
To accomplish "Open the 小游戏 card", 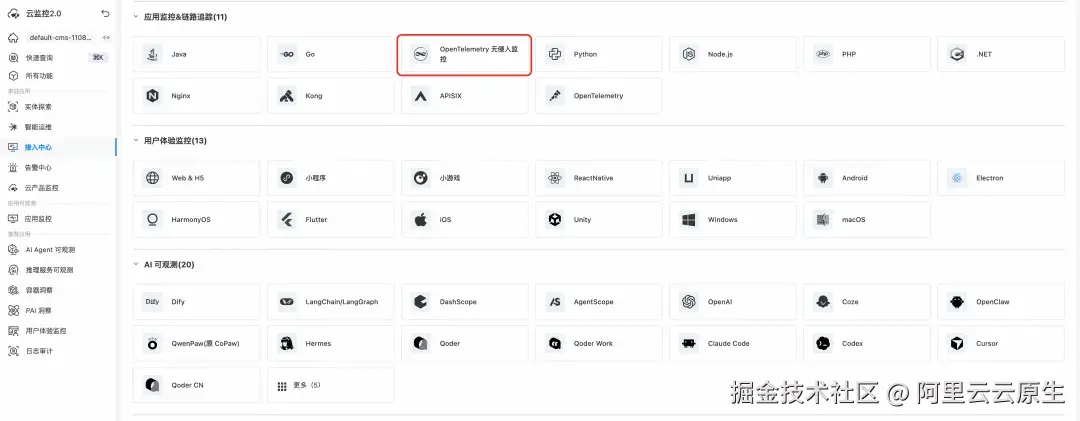I will pyautogui.click(x=465, y=178).
